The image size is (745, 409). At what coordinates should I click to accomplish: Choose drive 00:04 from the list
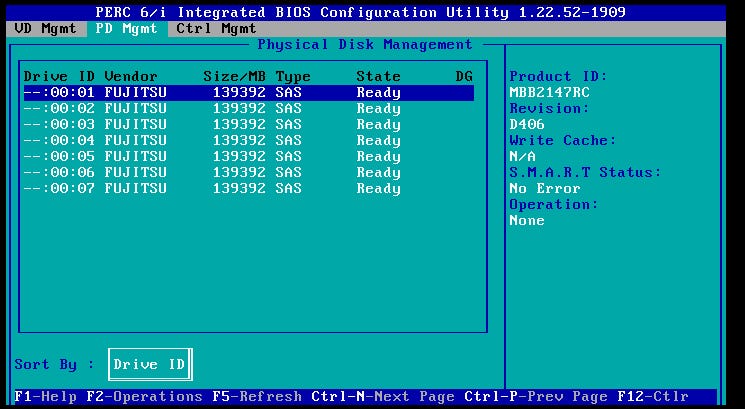tap(247, 141)
